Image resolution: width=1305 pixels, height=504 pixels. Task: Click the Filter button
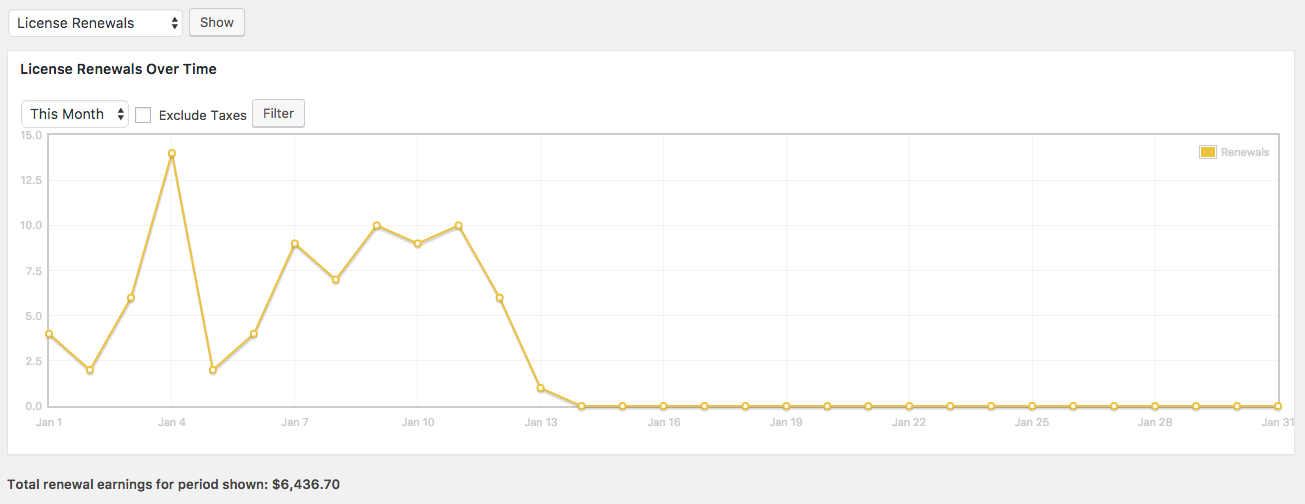[x=278, y=114]
